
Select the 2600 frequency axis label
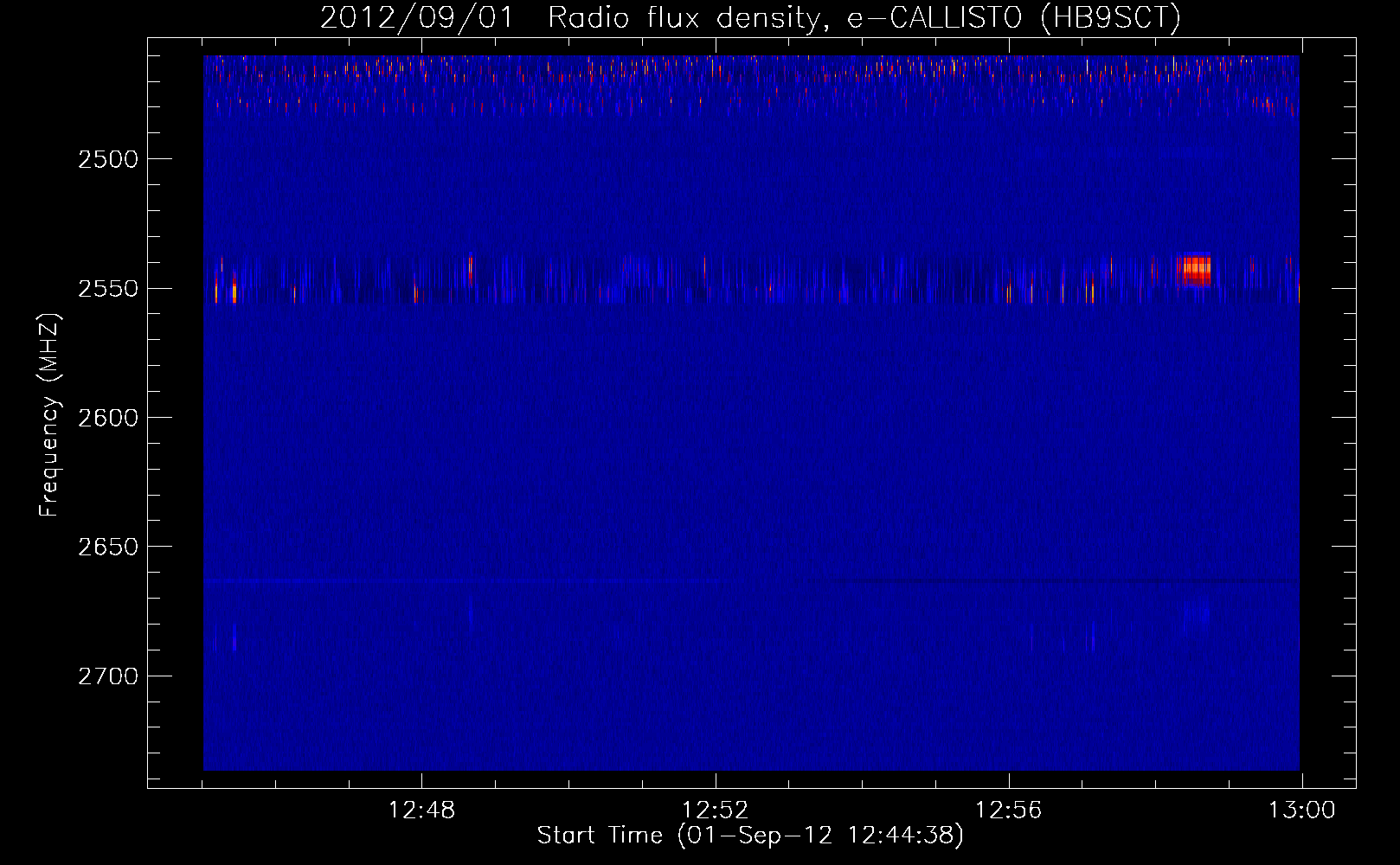point(108,418)
